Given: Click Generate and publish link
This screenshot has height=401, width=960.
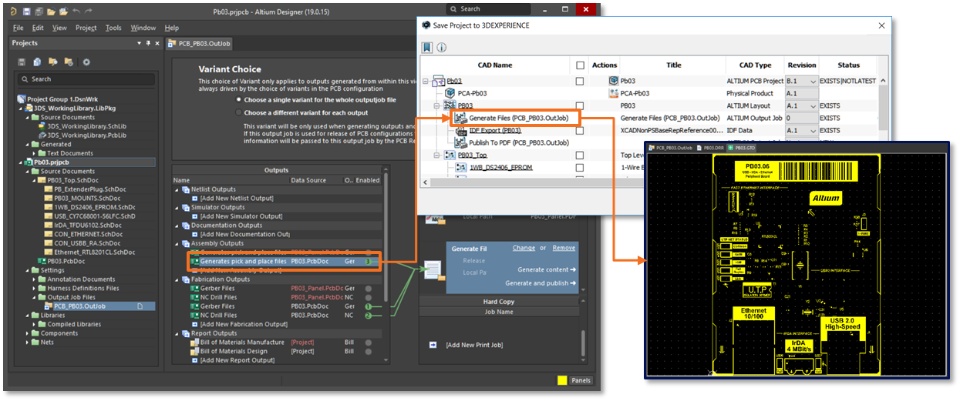Looking at the screenshot, I should (541, 283).
